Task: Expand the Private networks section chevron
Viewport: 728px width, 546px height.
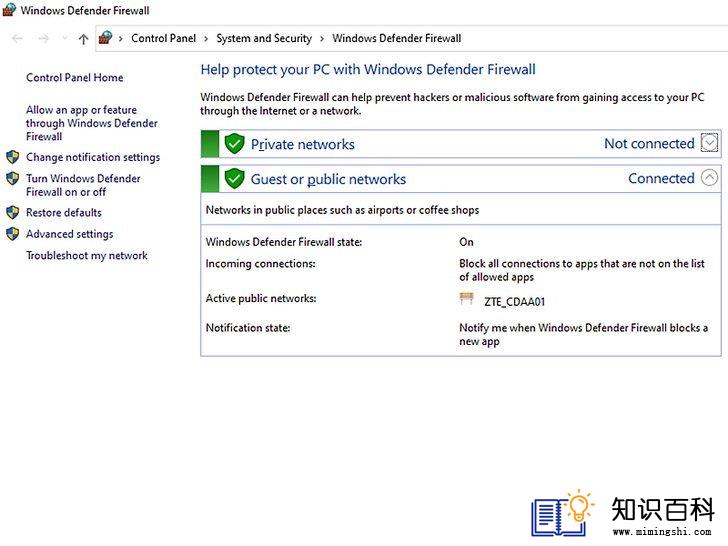Action: [x=709, y=143]
